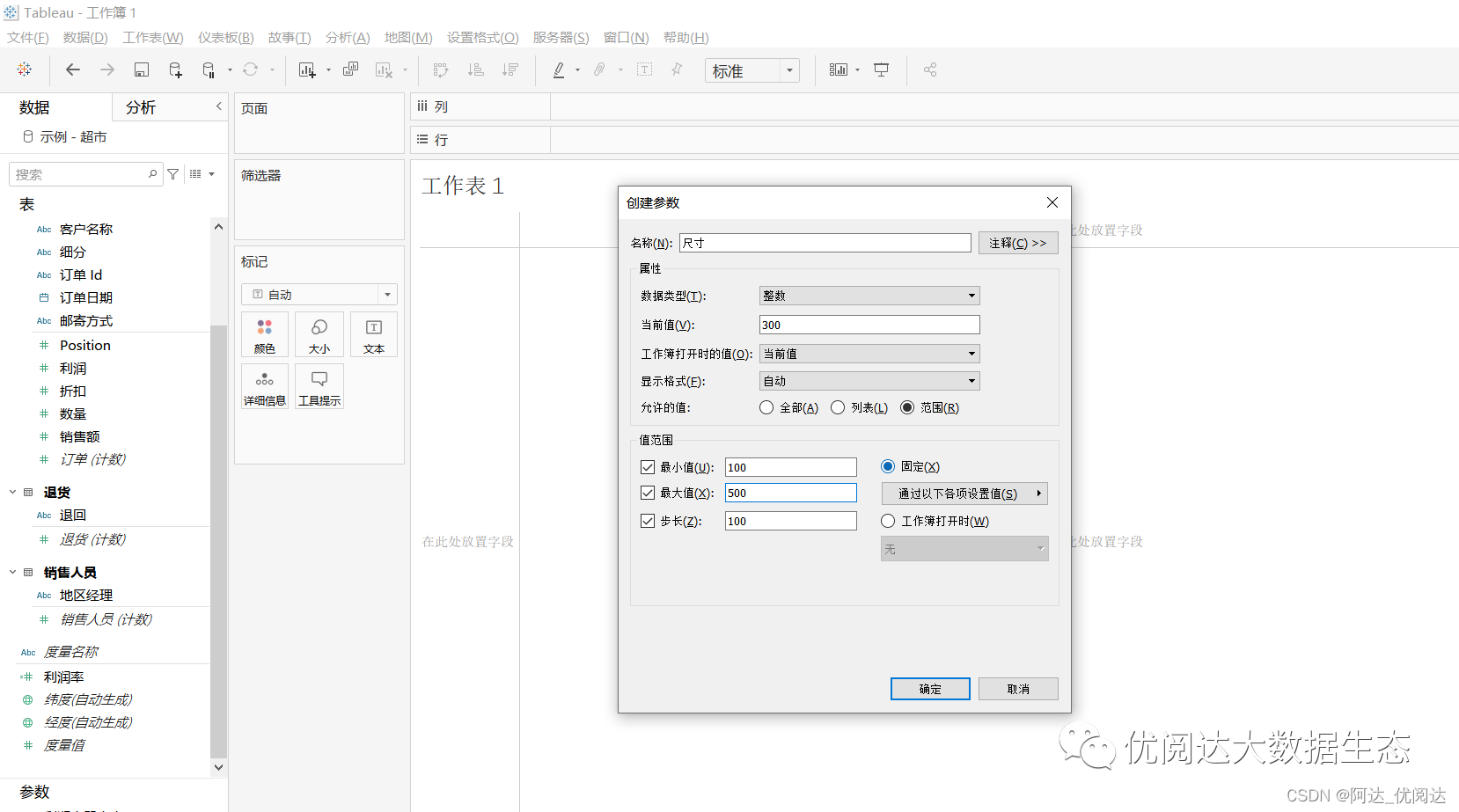Toggle the maximum value checkbox
1459x812 pixels.
(x=648, y=493)
